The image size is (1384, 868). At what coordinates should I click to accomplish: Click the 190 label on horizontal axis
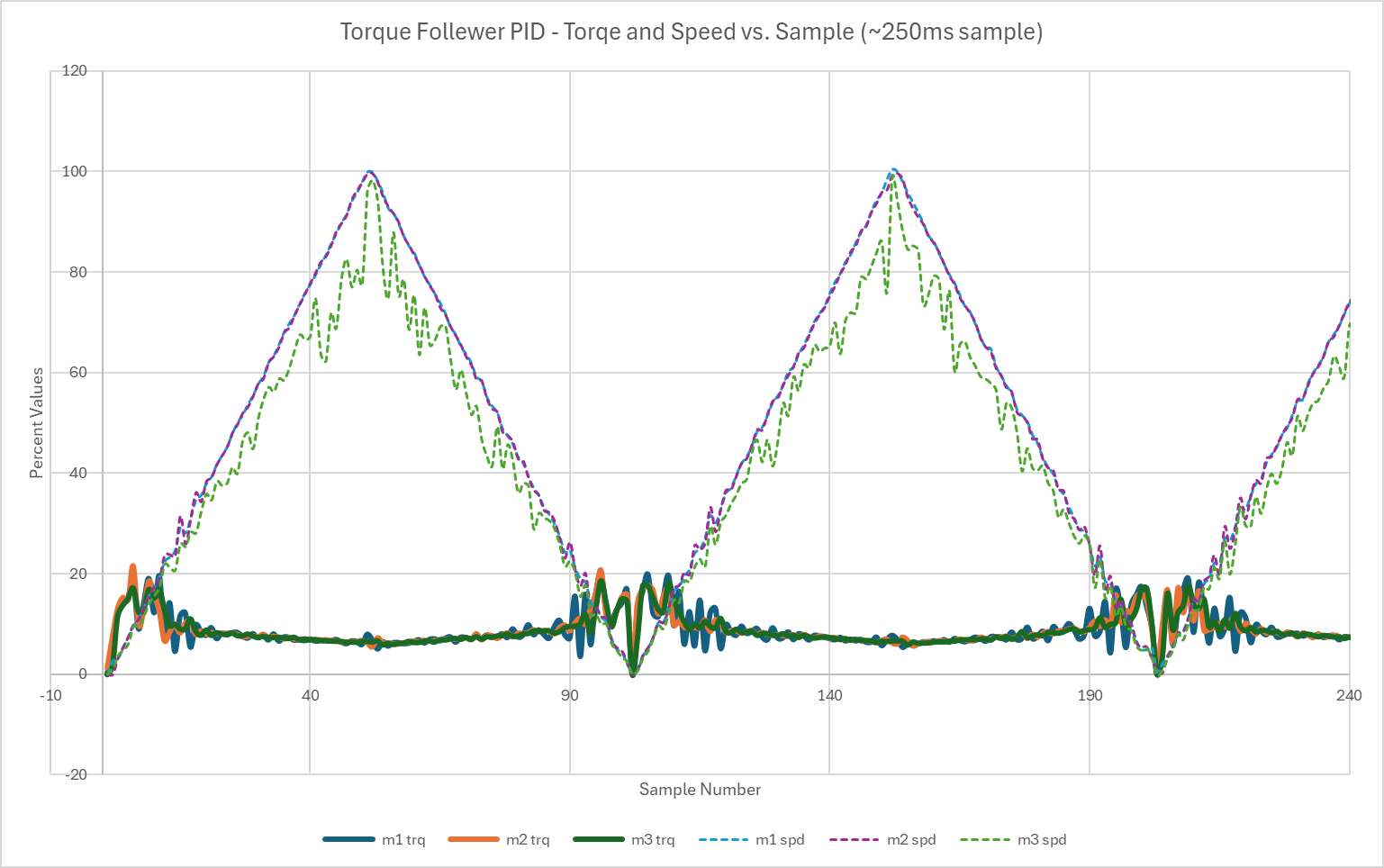1090,694
